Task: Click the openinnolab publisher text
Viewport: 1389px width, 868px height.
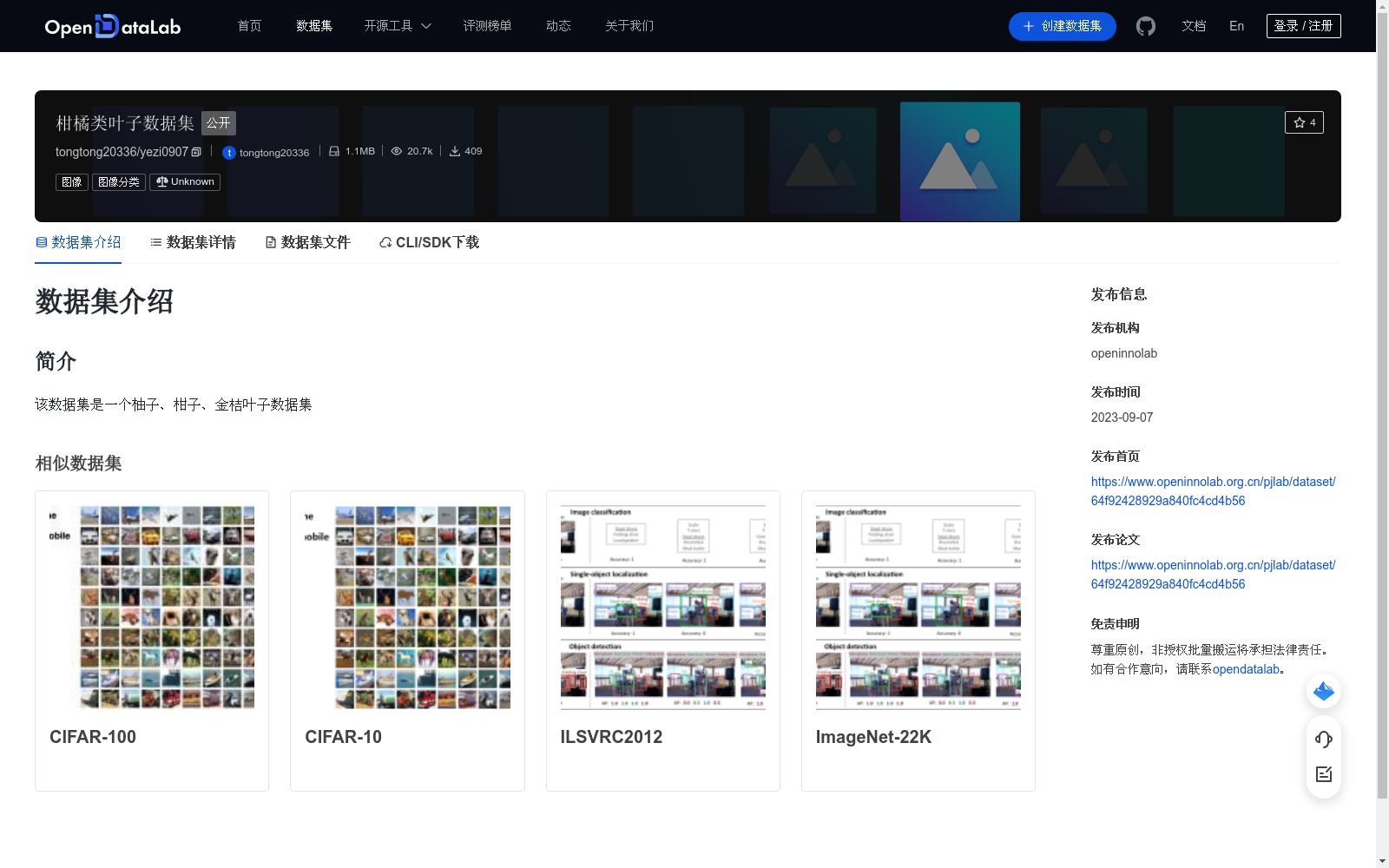Action: (1124, 353)
